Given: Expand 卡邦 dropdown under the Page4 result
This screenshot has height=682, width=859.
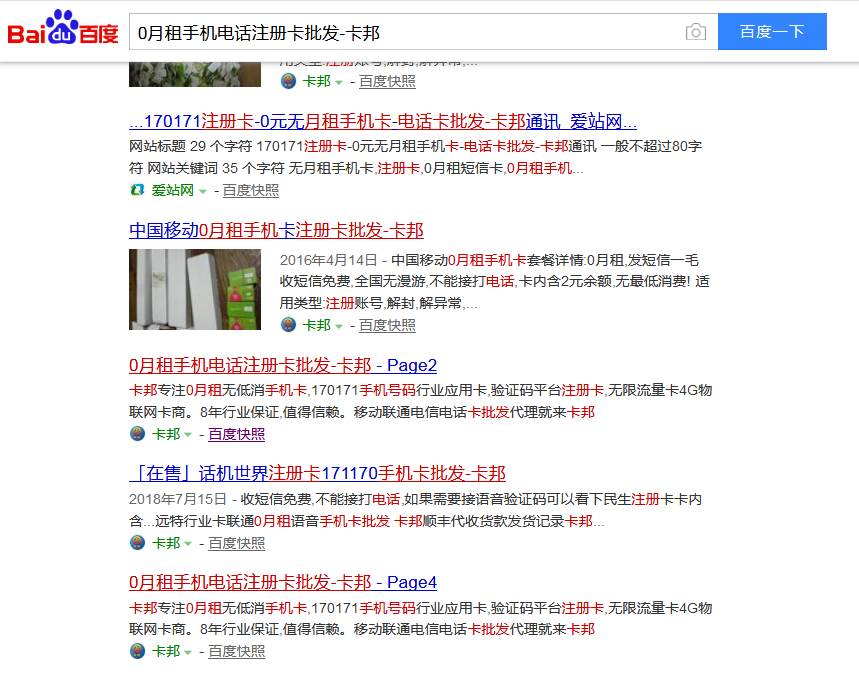Looking at the screenshot, I should click(188, 652).
